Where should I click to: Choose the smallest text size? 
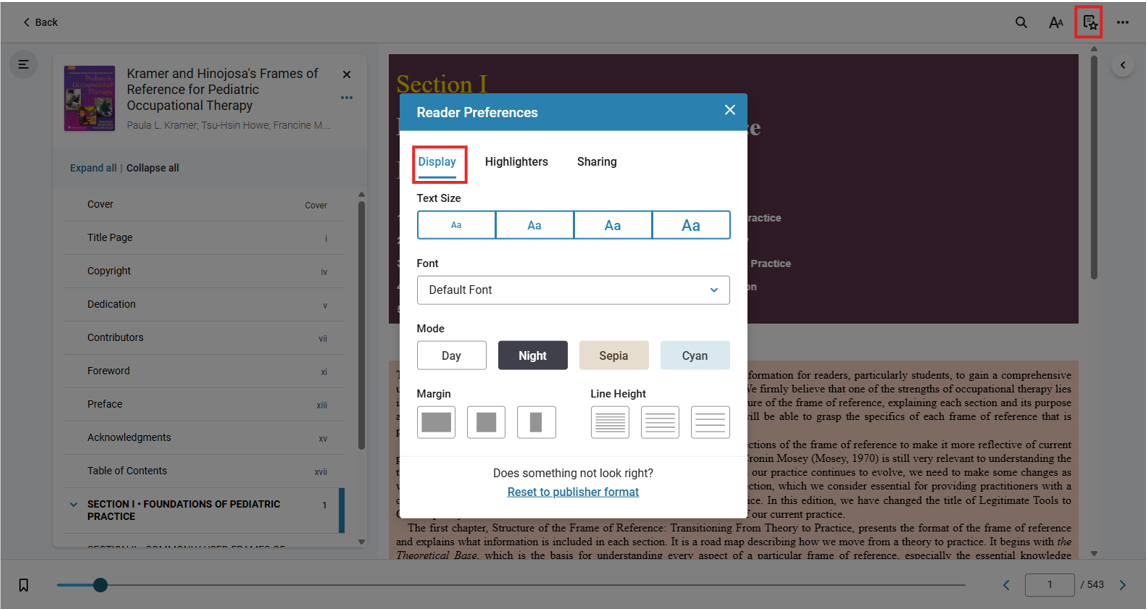pos(456,225)
